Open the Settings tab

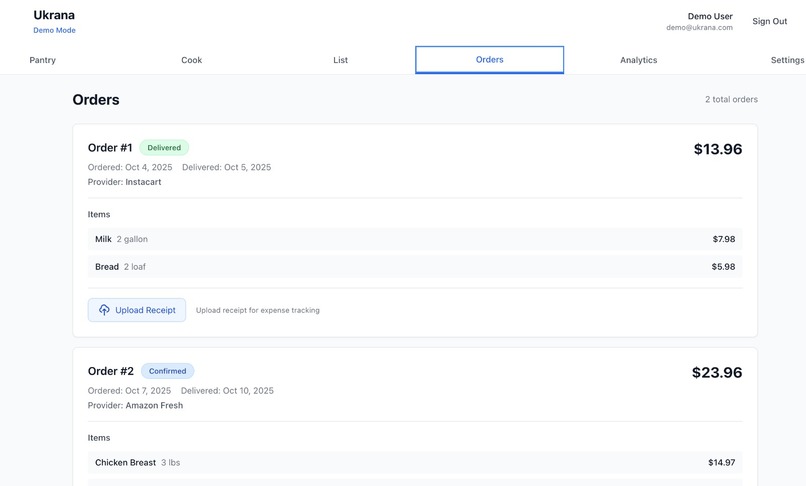(x=787, y=60)
